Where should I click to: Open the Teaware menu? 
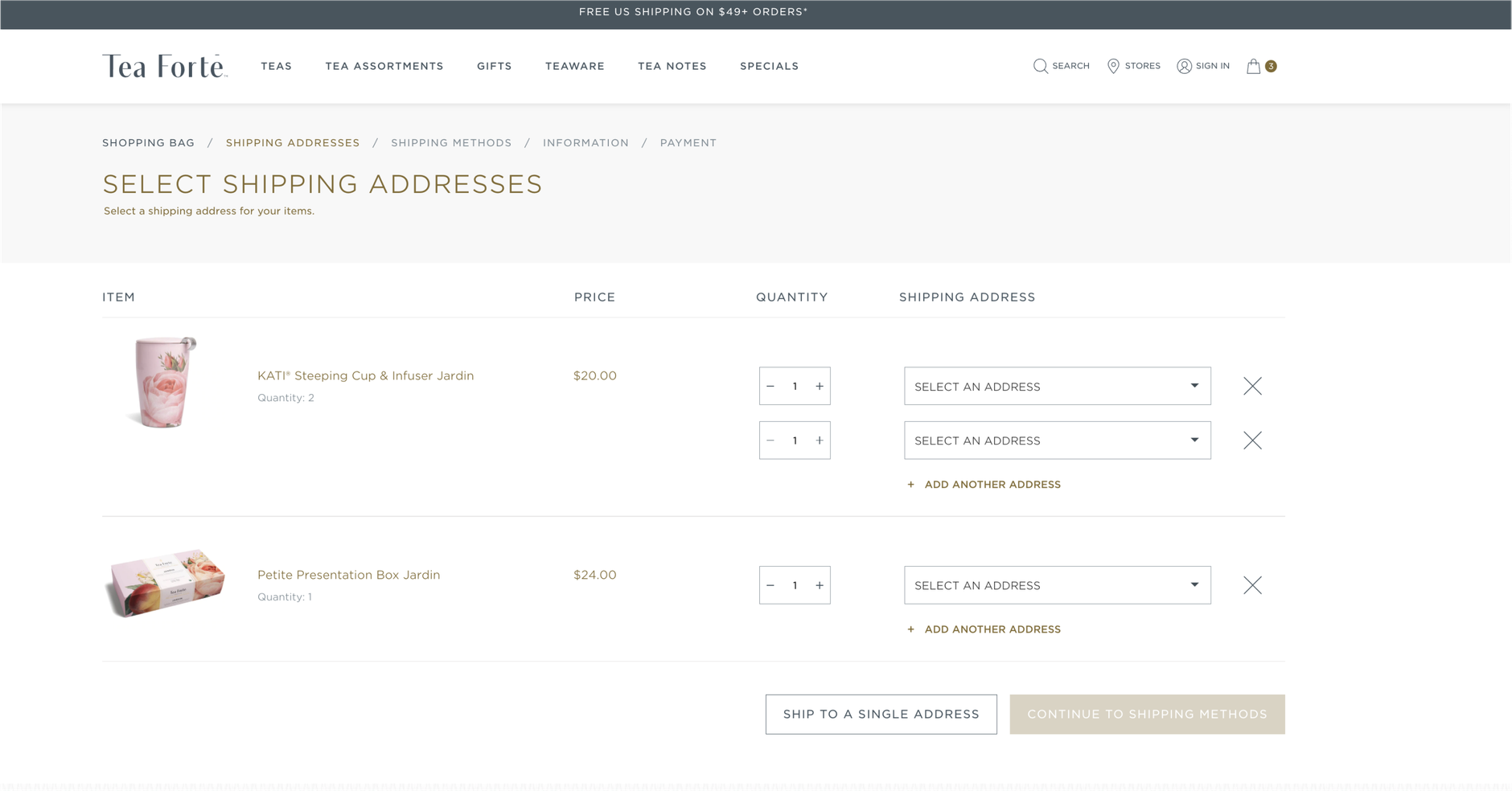tap(575, 66)
